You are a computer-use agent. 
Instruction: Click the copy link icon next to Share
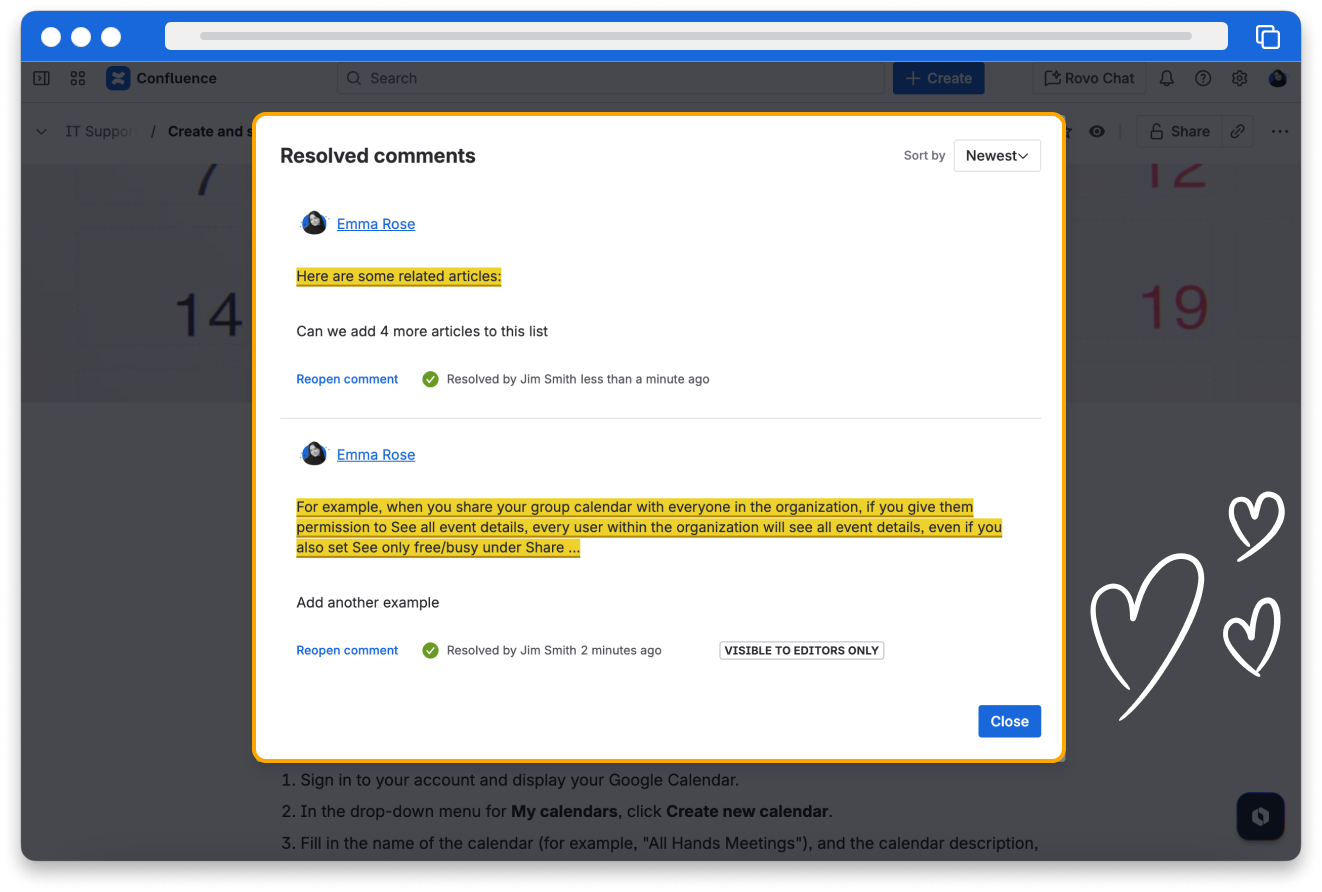click(x=1237, y=131)
